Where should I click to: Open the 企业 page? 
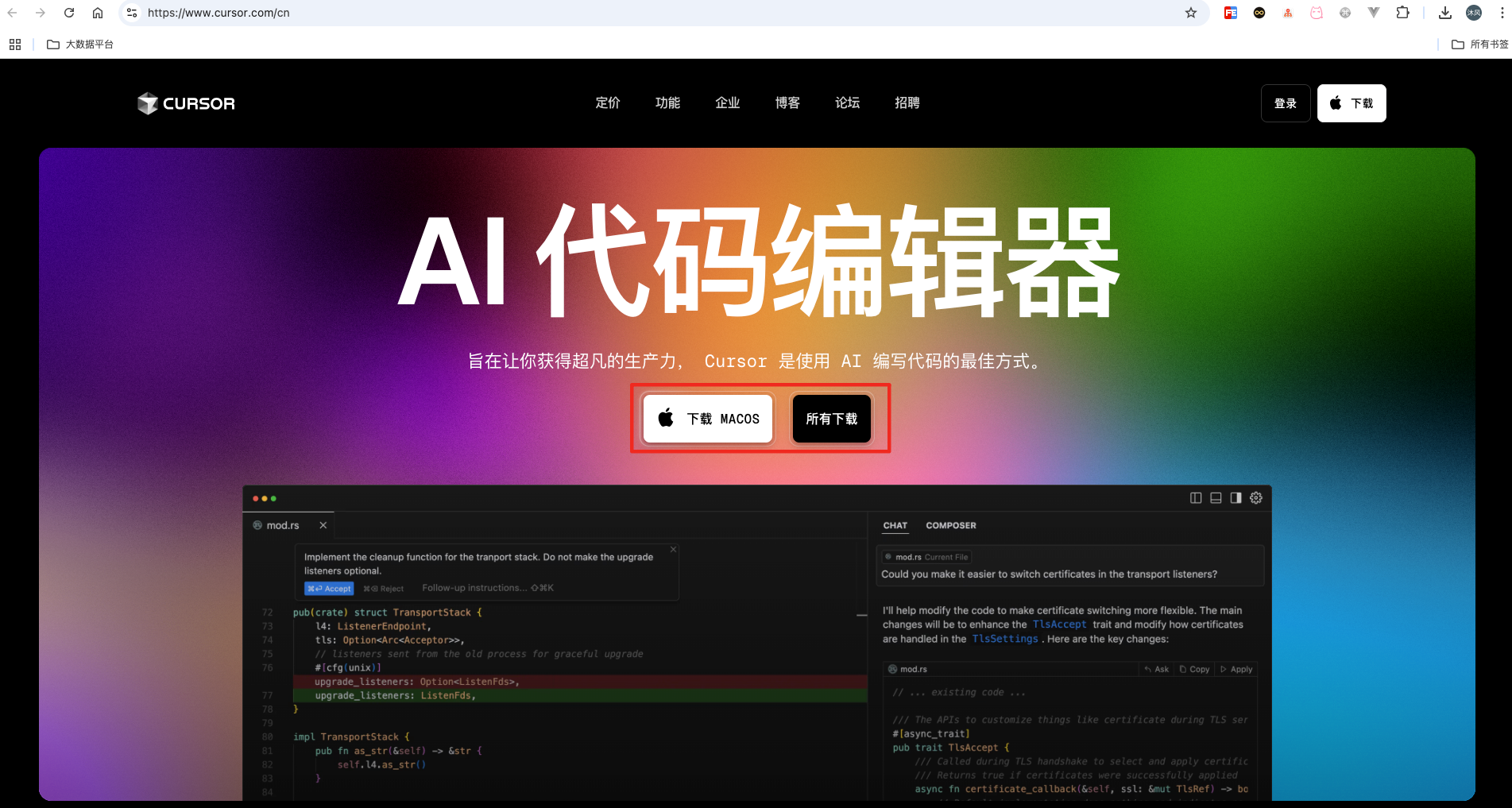tap(728, 103)
